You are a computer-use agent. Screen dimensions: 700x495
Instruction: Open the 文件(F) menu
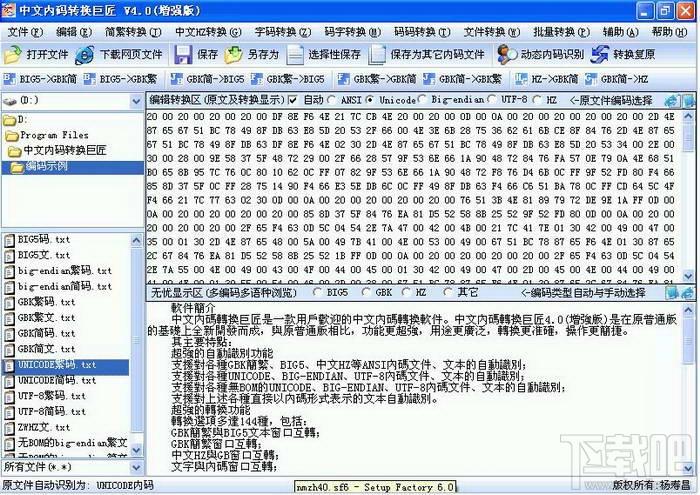25,32
